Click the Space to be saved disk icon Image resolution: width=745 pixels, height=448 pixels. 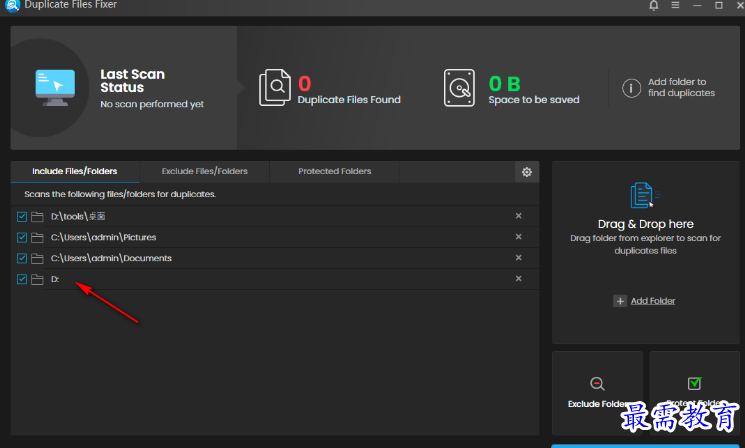point(459,88)
